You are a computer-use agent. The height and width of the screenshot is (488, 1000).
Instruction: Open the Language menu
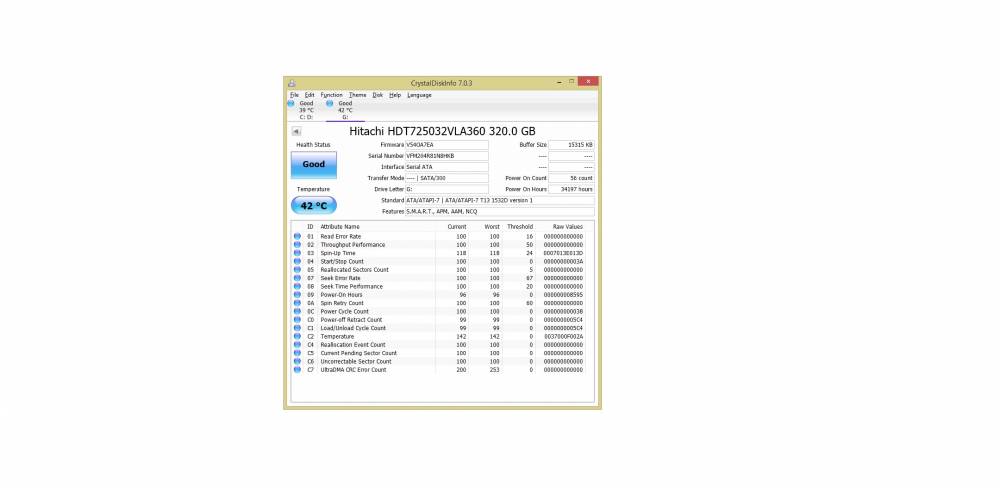point(419,95)
